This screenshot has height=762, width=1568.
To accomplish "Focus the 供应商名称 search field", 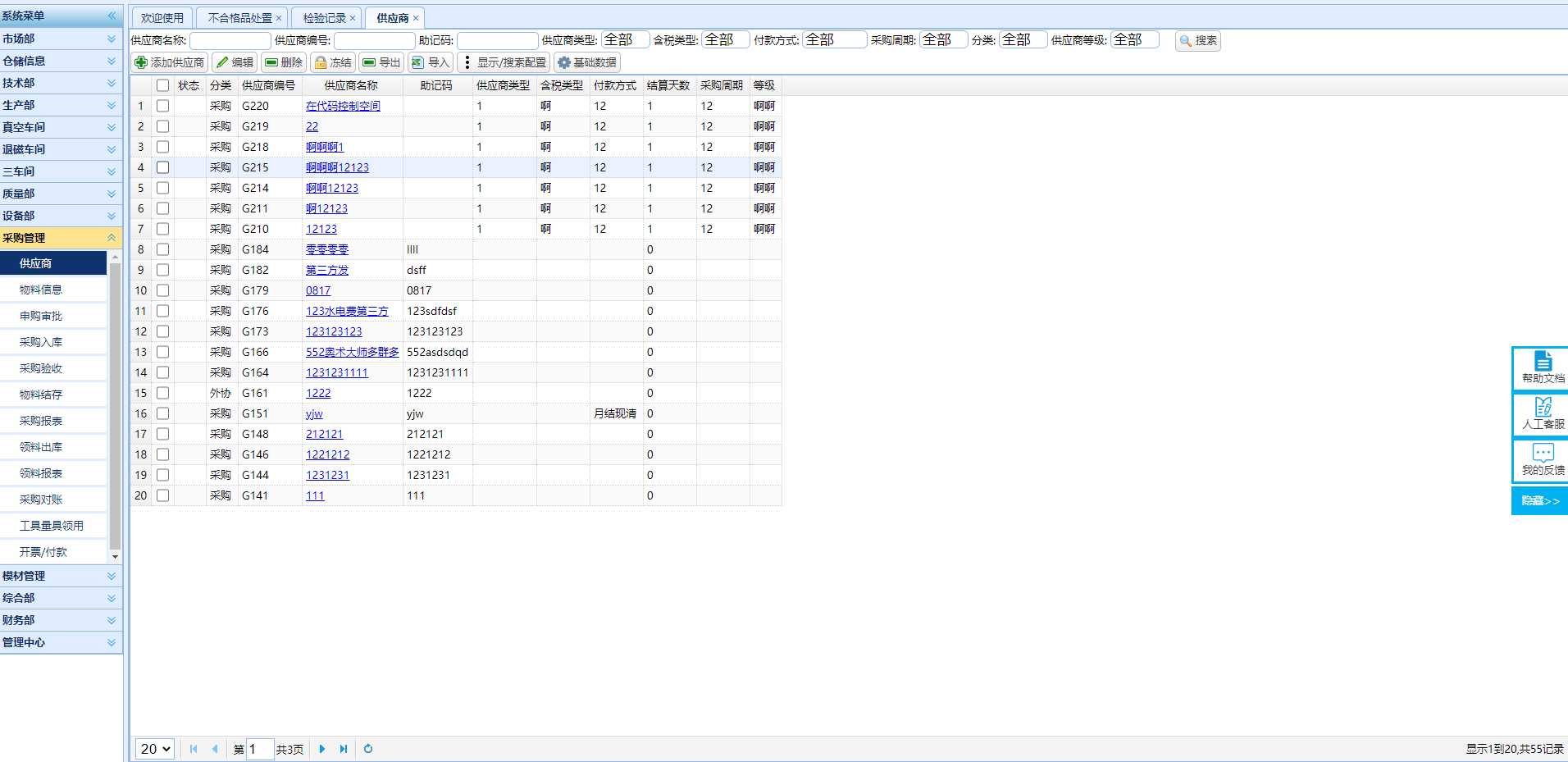I will [230, 40].
